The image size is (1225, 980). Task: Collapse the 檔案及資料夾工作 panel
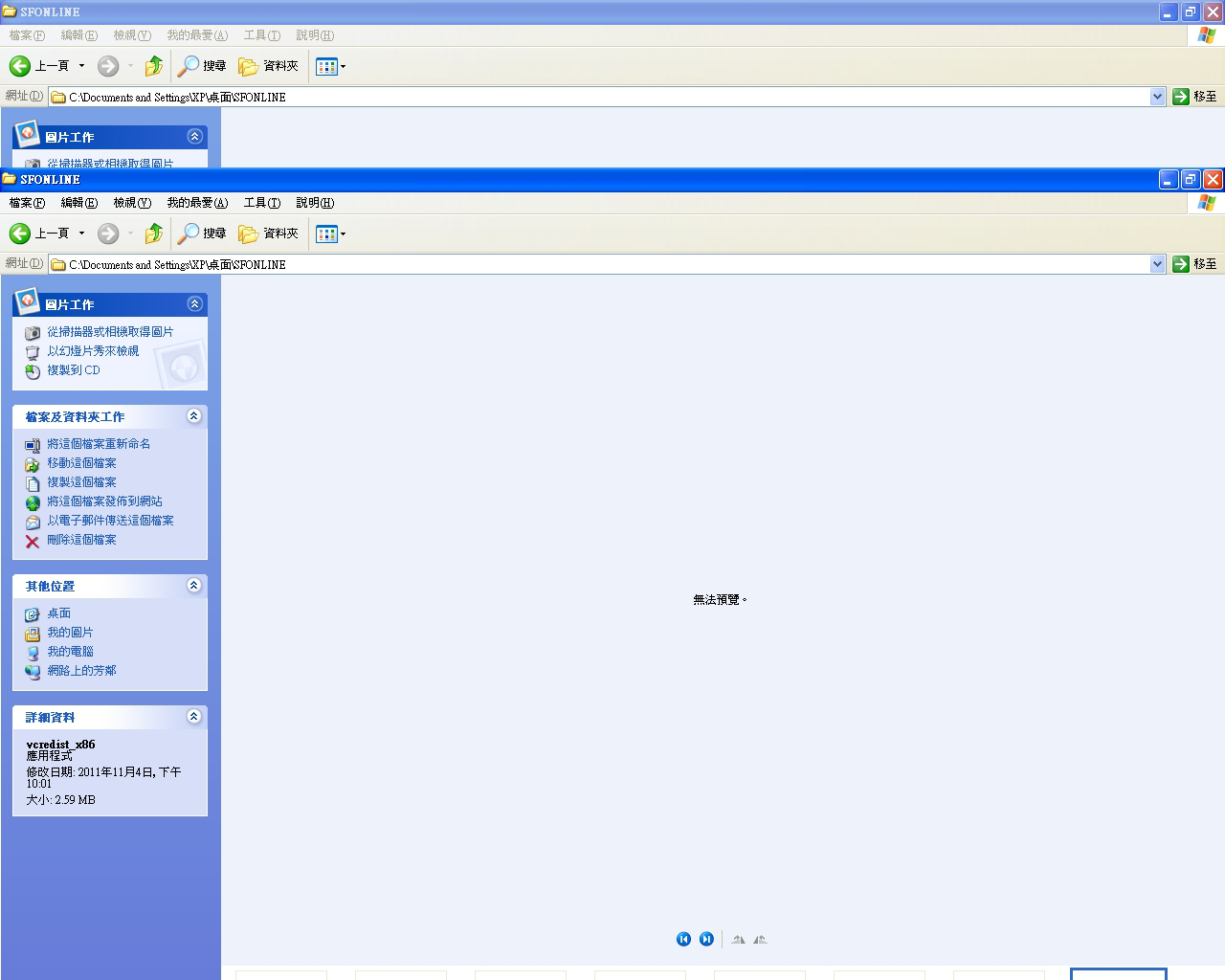[194, 416]
